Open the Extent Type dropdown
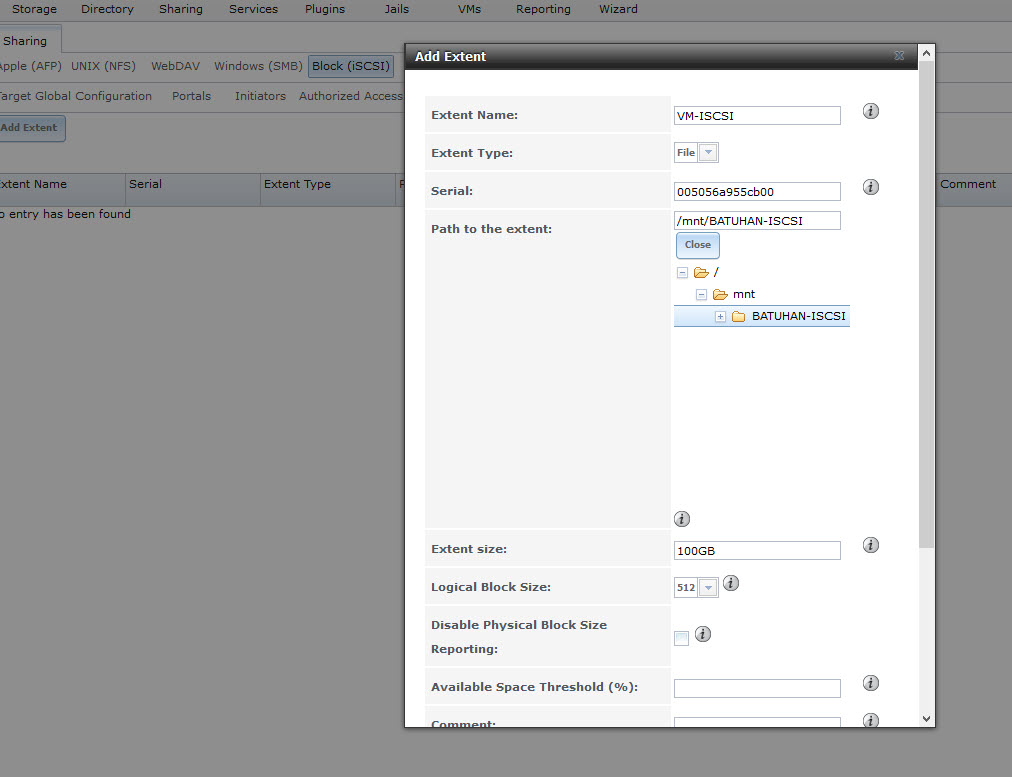 [x=708, y=153]
